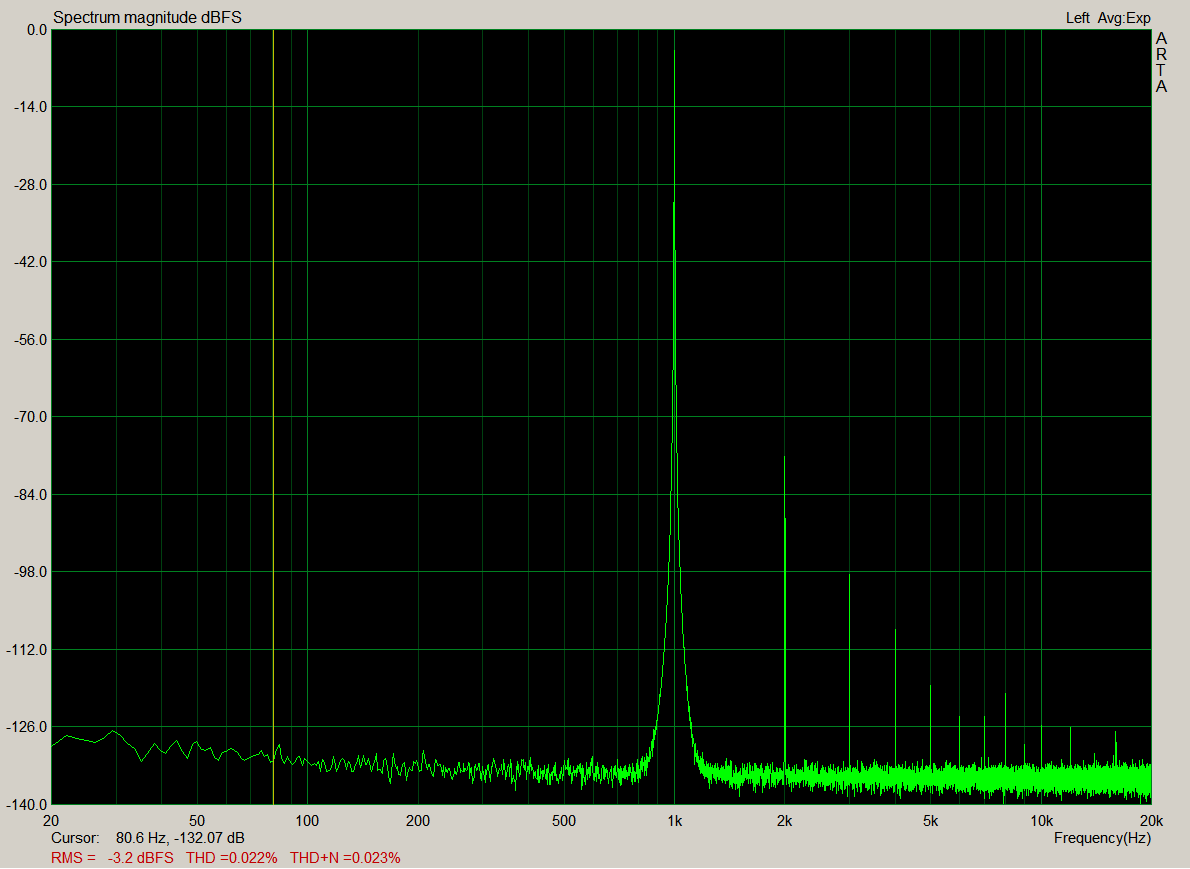The image size is (1190, 869).
Task: Click the '20k' frequency axis label
Action: click(1151, 820)
